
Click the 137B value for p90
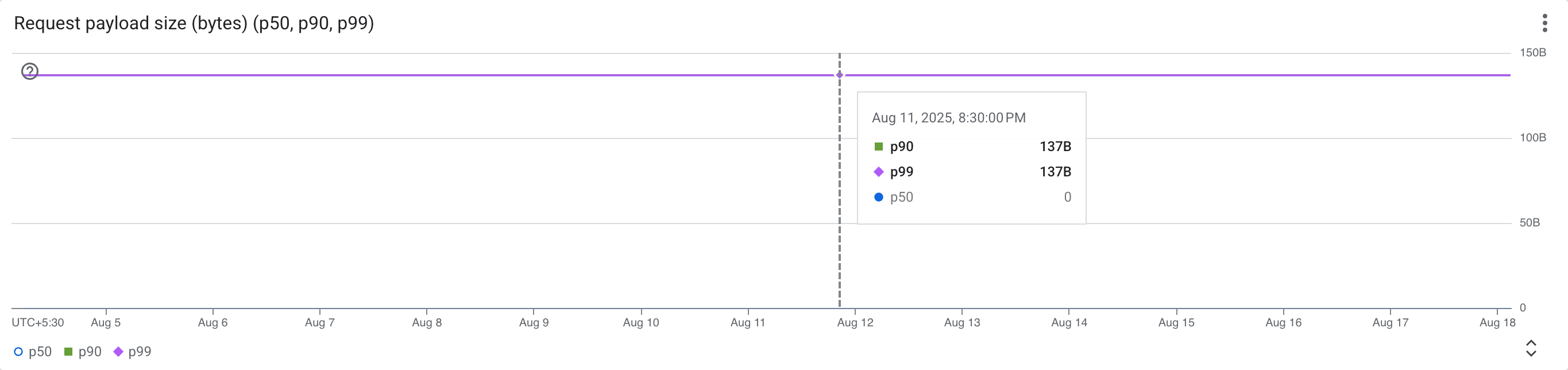[1056, 146]
